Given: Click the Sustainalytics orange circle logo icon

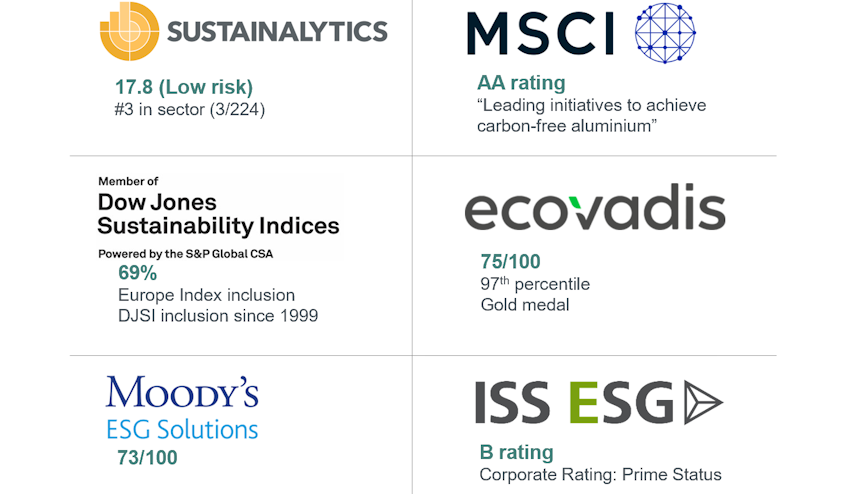Looking at the screenshot, I should [x=129, y=30].
